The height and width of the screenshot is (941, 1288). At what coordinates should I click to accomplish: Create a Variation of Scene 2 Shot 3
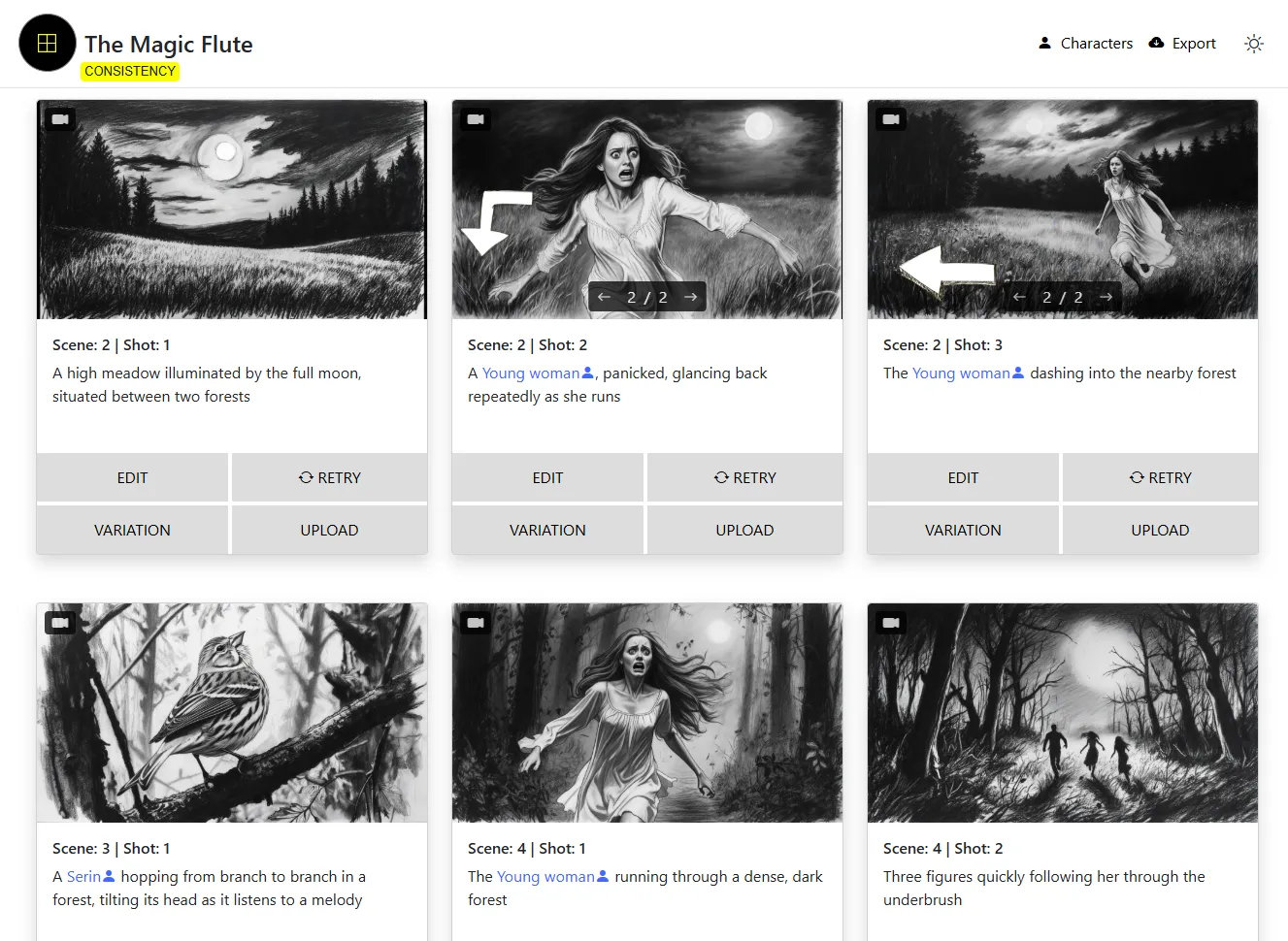coord(963,530)
